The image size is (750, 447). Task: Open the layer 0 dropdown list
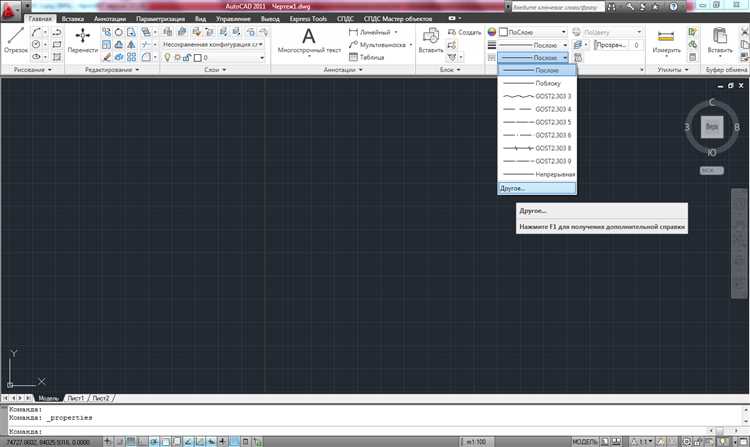coord(262,57)
